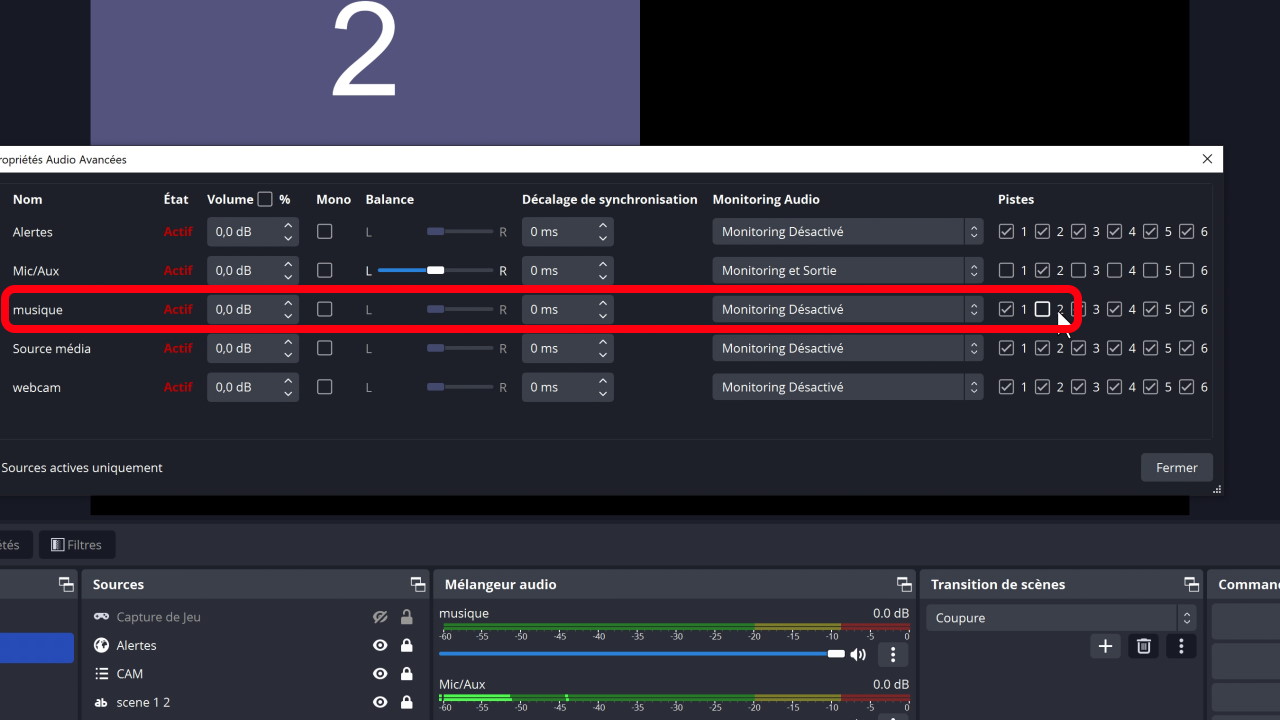The image size is (1280, 720).
Task: Open transition properties three-dot menu
Action: [1181, 646]
